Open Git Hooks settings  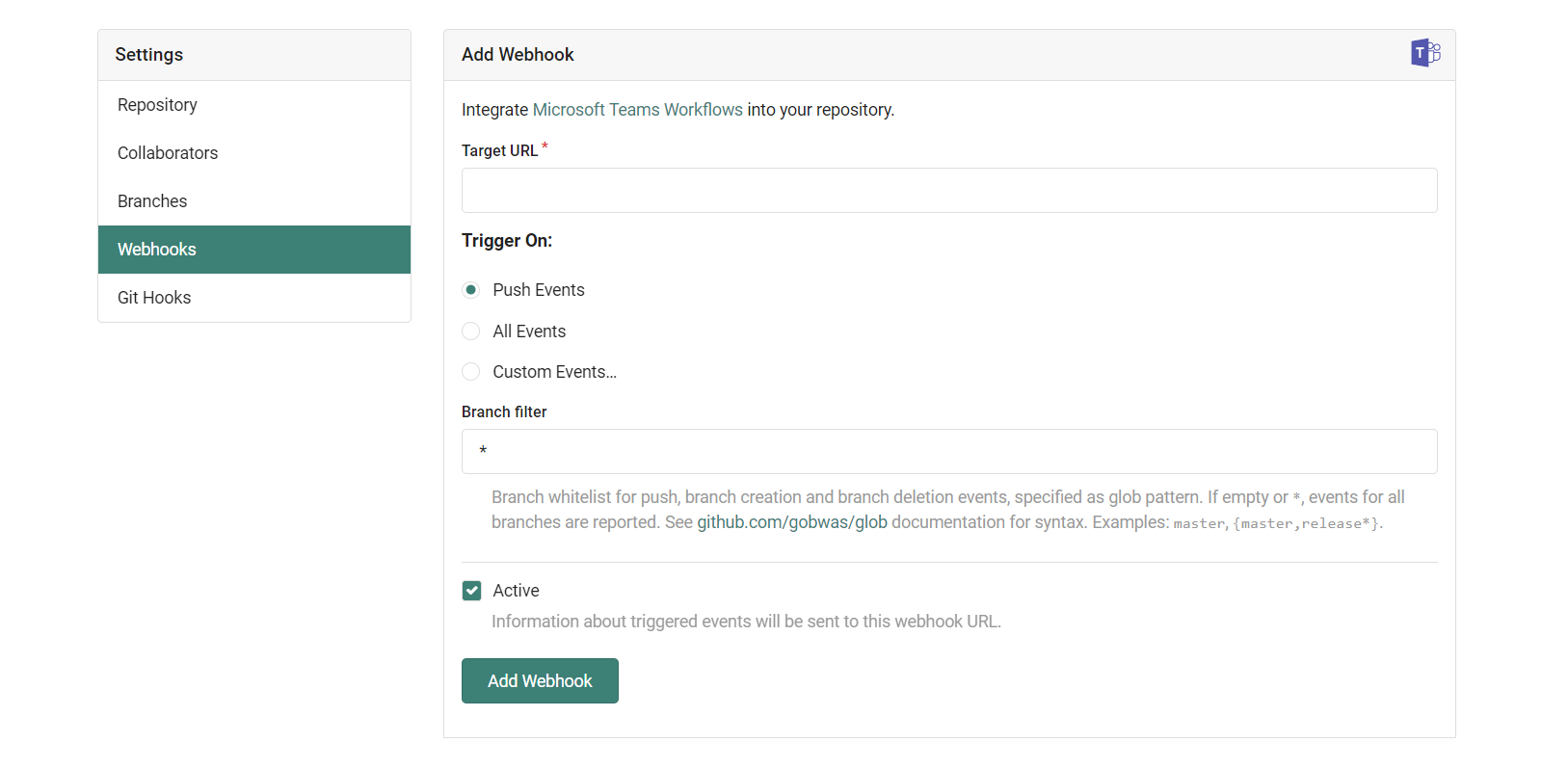[x=154, y=298]
